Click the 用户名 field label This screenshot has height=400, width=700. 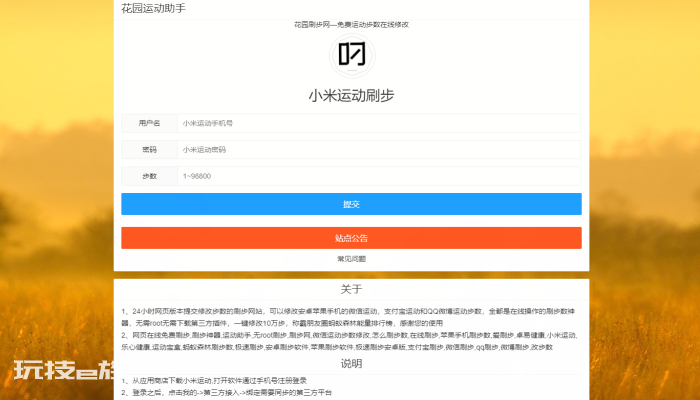point(150,123)
